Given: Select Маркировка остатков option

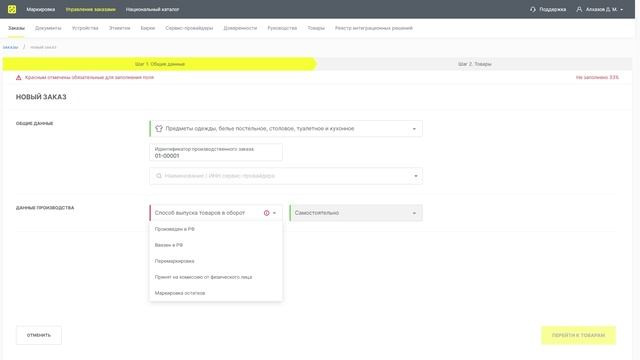Looking at the screenshot, I should tap(216, 293).
